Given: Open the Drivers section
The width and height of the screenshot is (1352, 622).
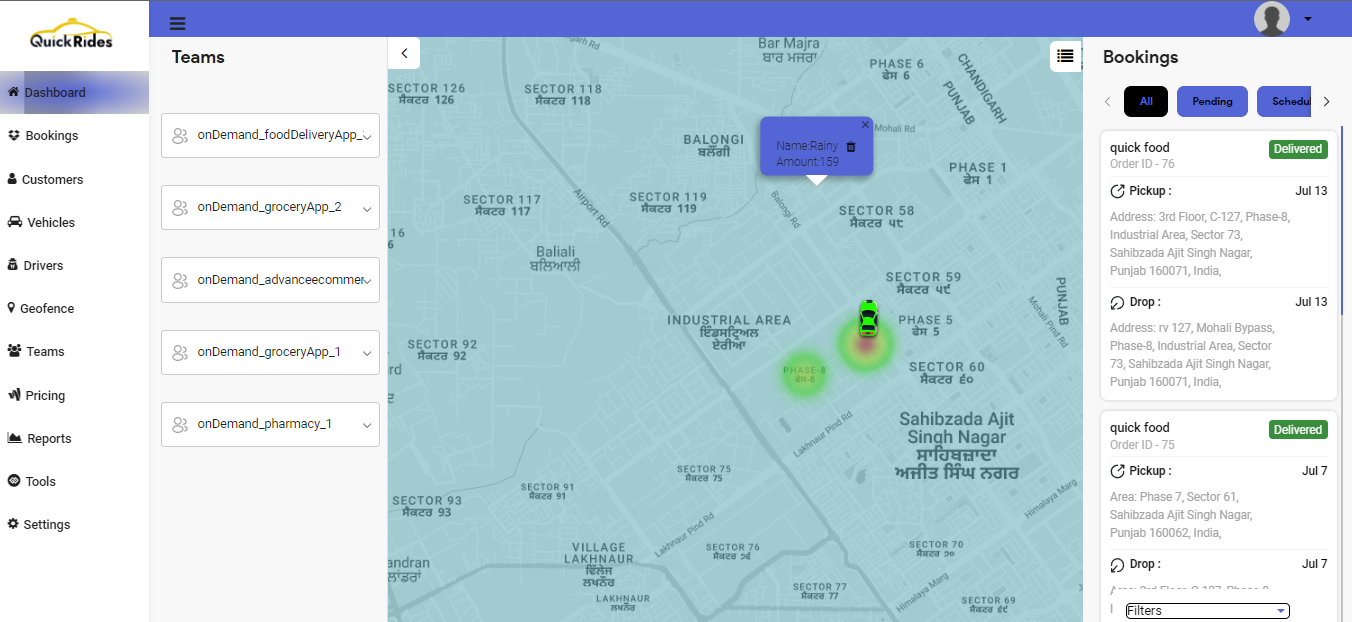Looking at the screenshot, I should pyautogui.click(x=44, y=265).
